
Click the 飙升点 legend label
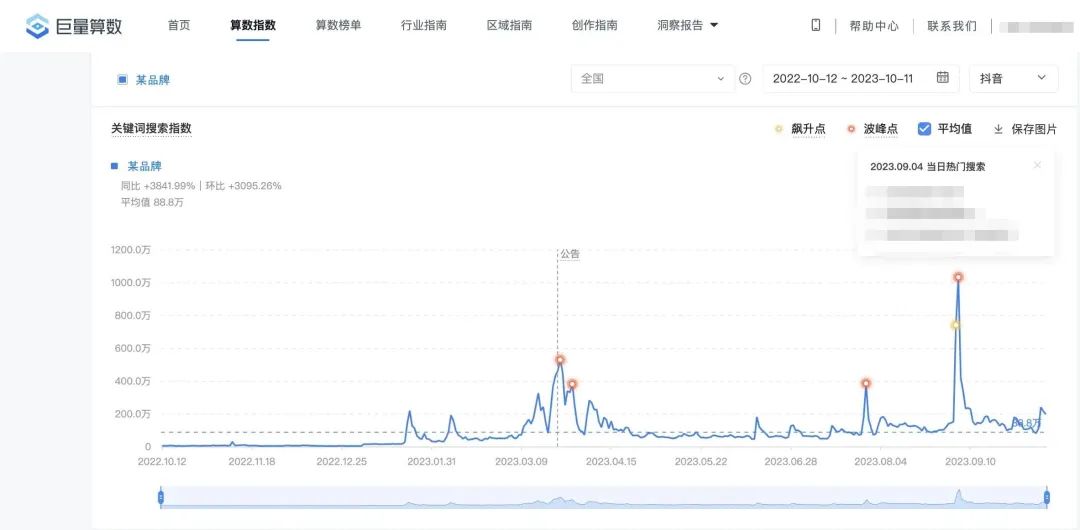809,129
